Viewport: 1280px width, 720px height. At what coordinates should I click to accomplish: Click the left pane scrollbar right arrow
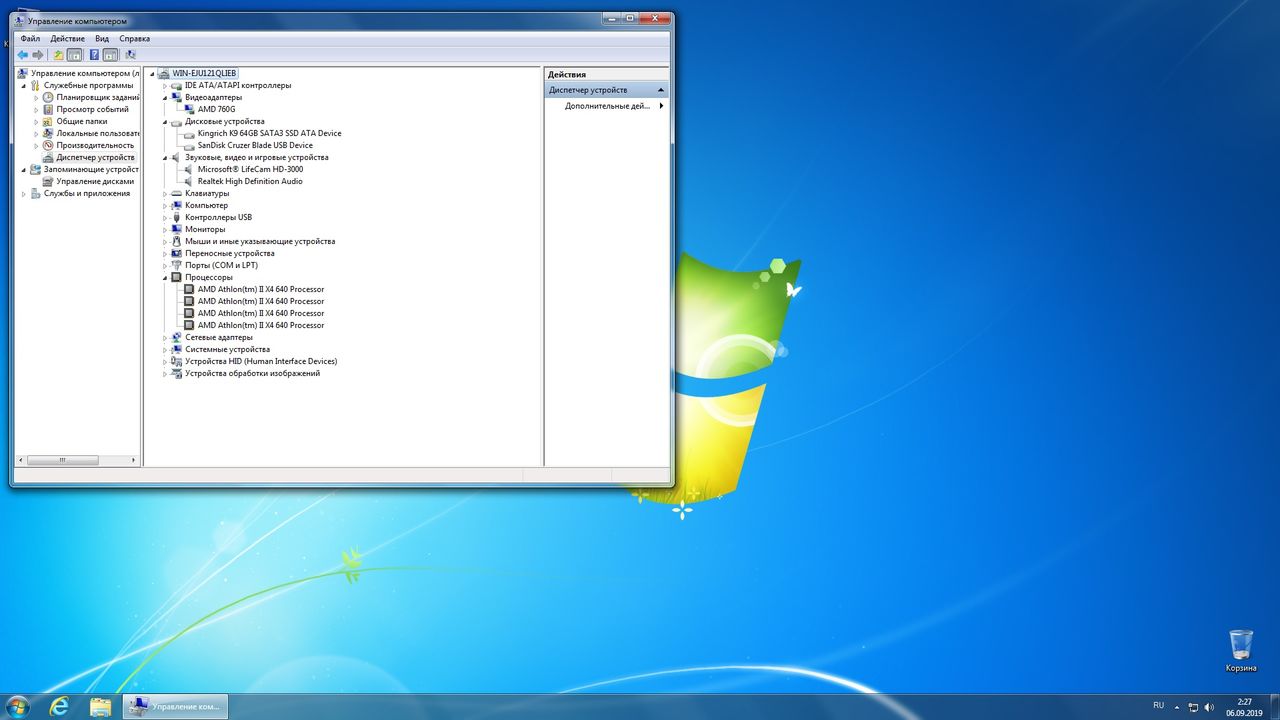pos(133,460)
